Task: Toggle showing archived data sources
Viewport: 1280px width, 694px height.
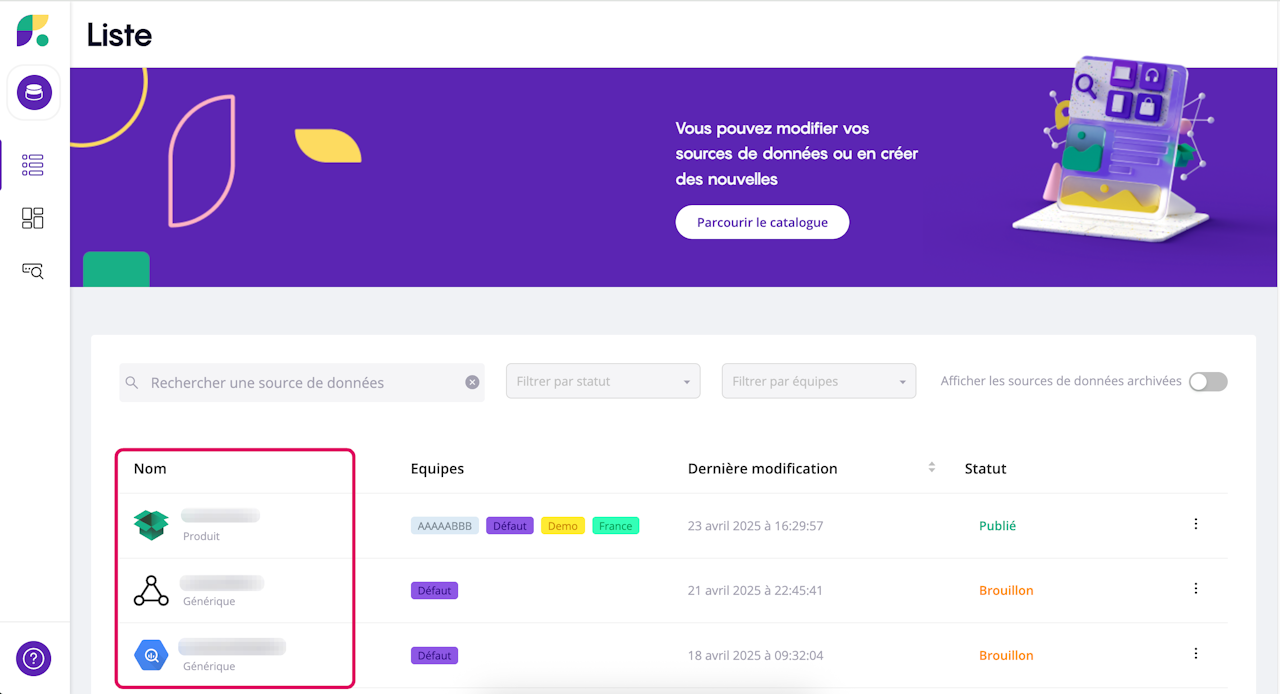Action: 1207,381
